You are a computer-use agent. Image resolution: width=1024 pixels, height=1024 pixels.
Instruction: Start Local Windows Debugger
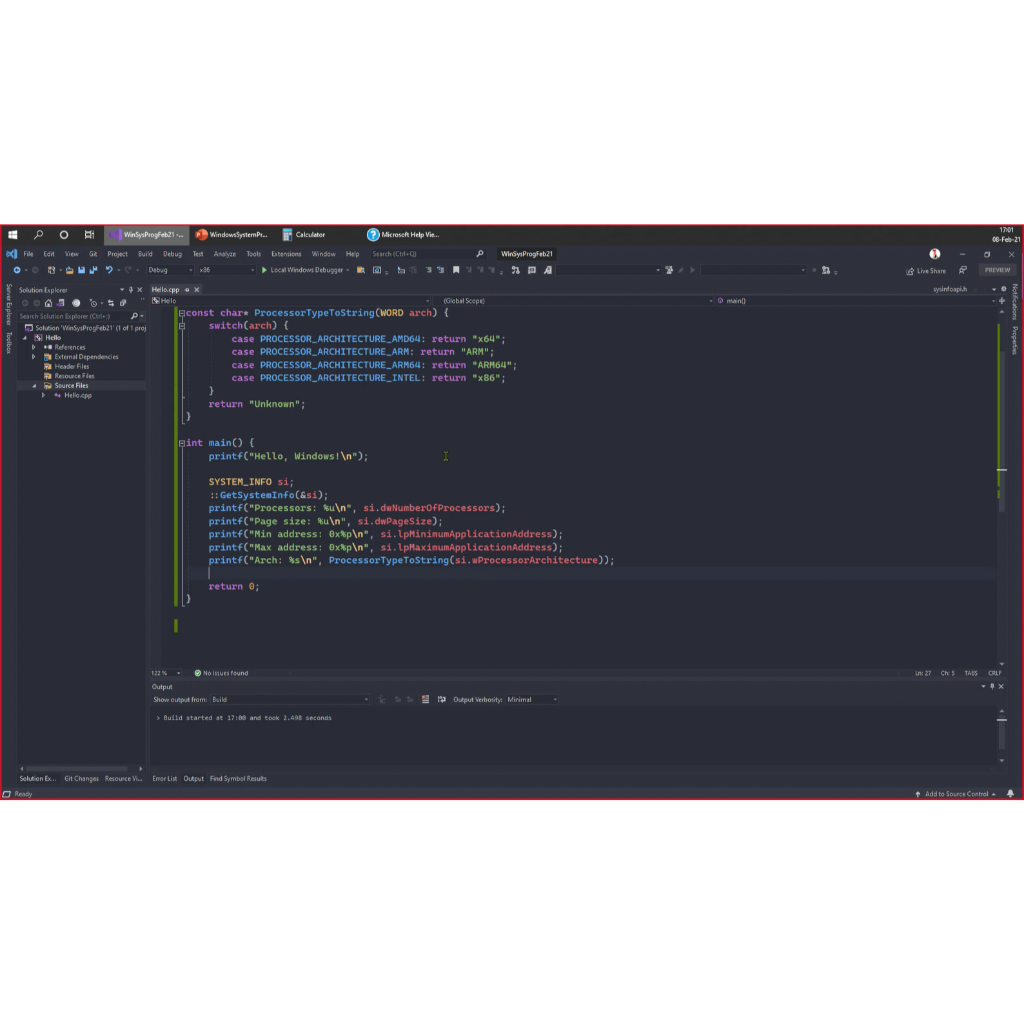point(302,270)
